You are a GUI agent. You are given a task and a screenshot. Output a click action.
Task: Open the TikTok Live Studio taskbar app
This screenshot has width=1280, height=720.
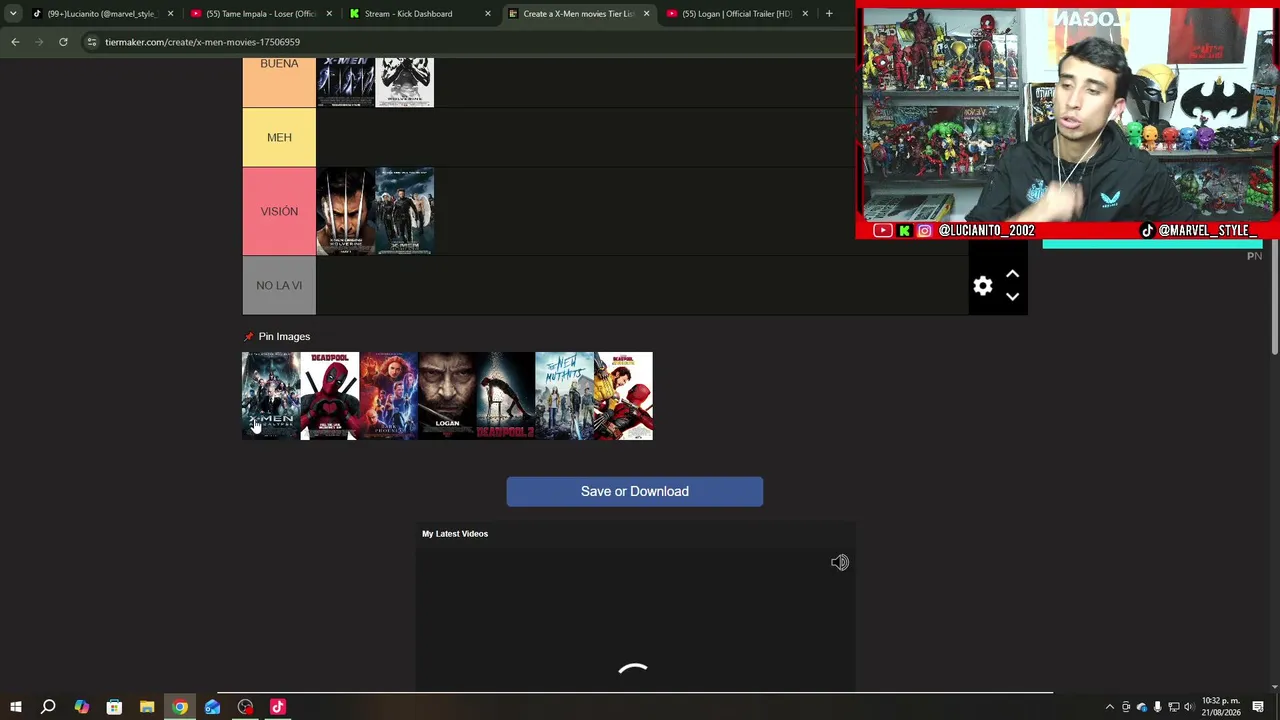point(278,707)
